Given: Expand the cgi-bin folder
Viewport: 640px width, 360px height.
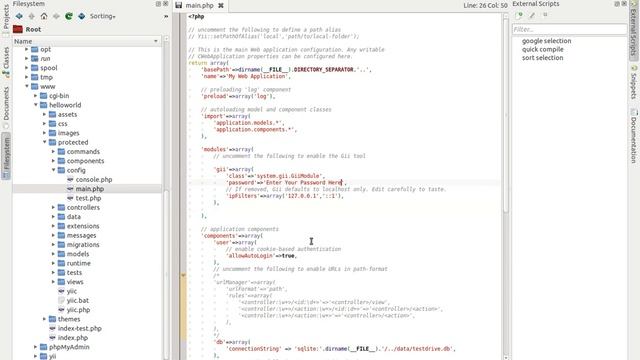Looking at the screenshot, I should [36, 96].
